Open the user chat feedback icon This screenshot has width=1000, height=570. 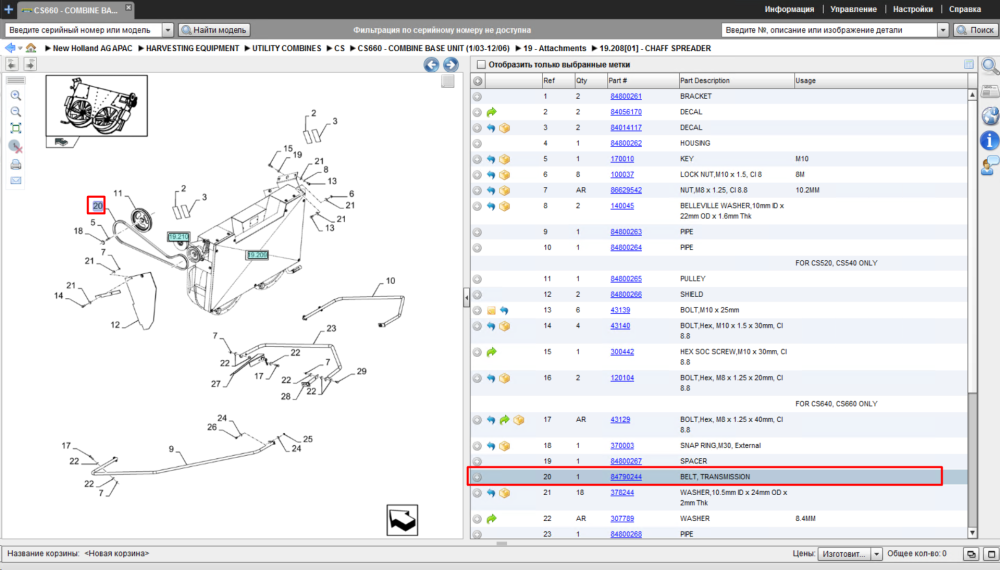990,166
